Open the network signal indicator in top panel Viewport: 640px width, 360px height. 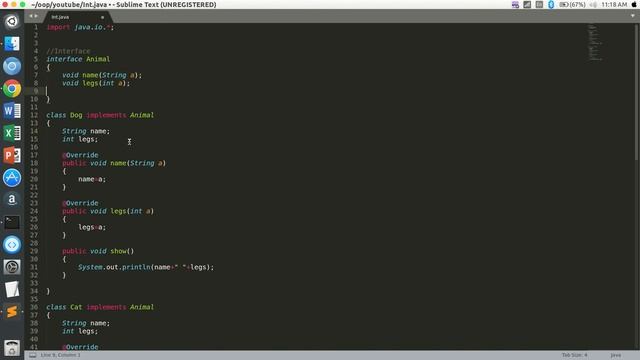[527, 4]
